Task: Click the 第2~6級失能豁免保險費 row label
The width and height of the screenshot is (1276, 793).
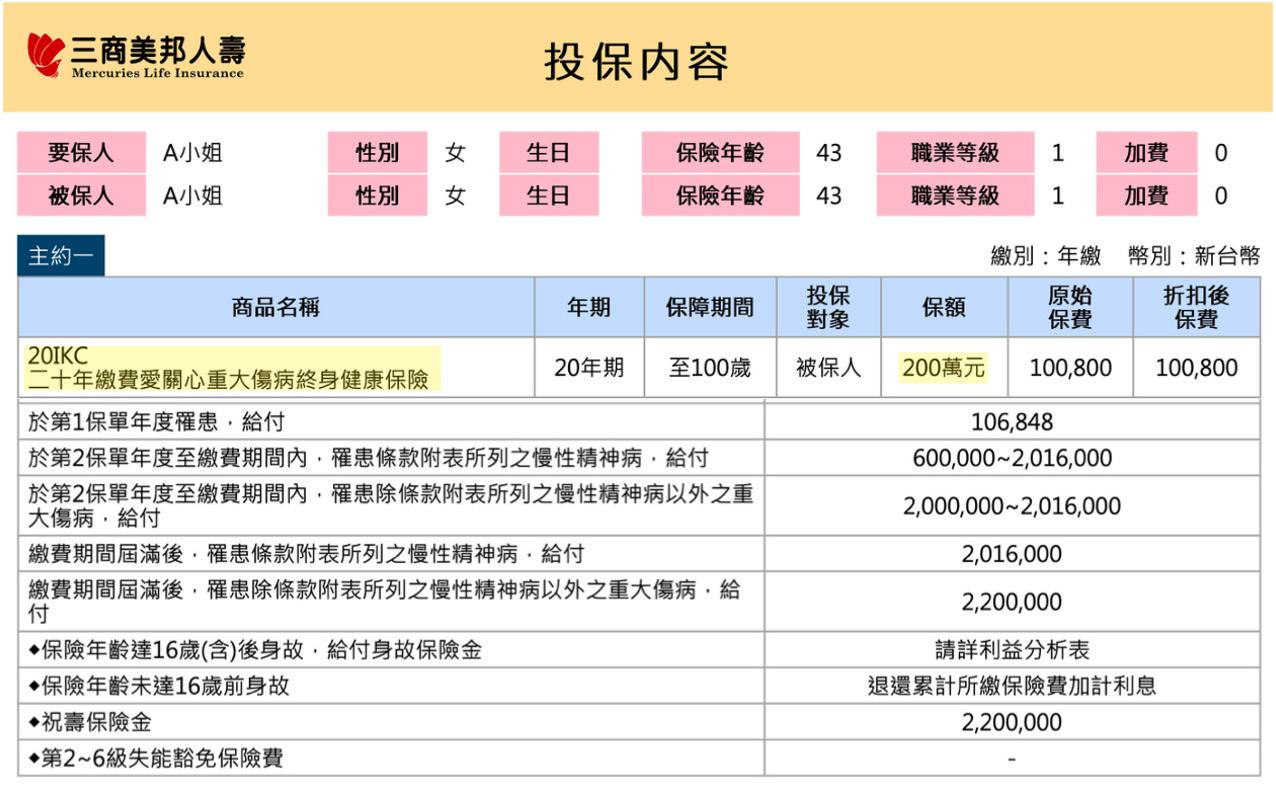Action: [x=156, y=758]
